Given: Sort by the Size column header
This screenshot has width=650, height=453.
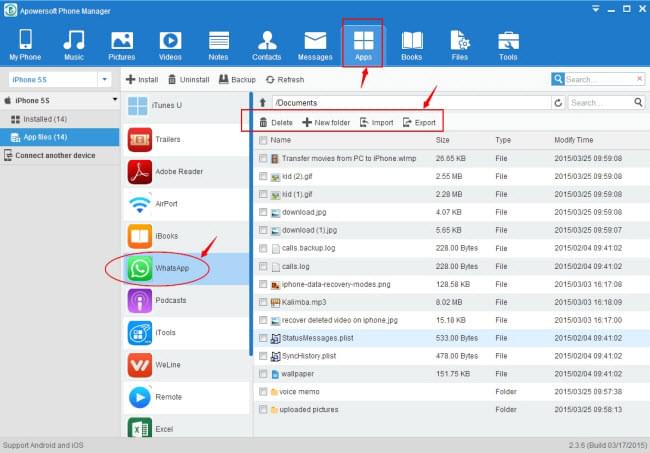Looking at the screenshot, I should click(442, 140).
